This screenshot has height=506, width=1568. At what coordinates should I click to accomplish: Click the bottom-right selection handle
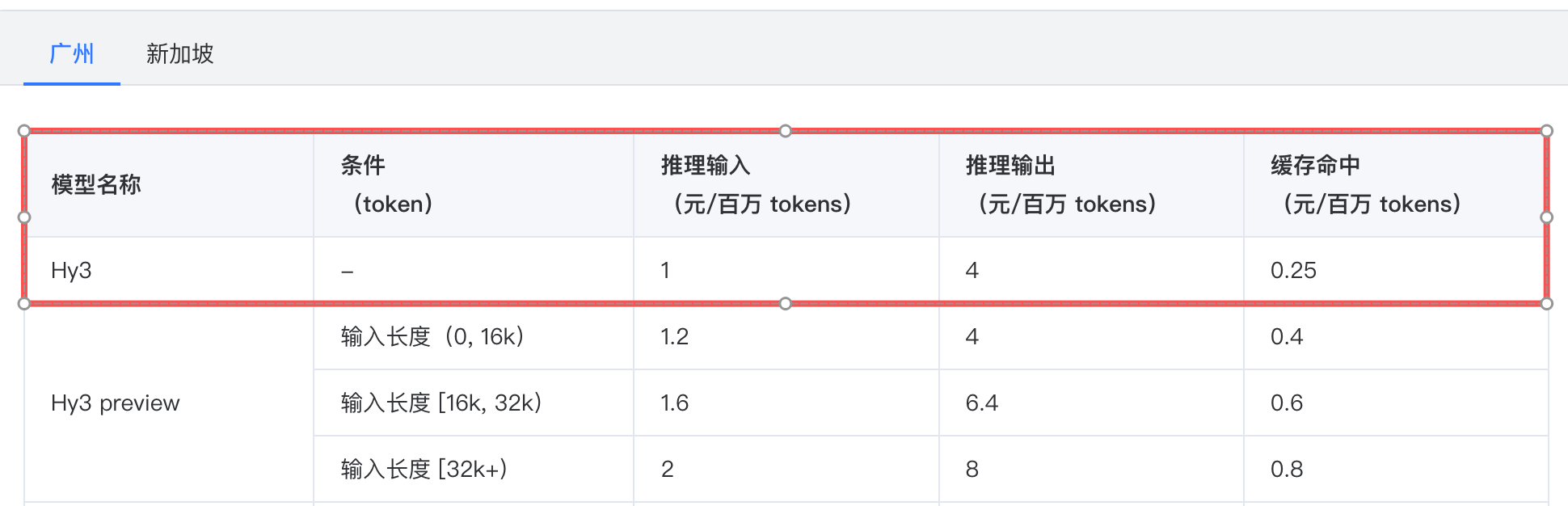(x=1547, y=304)
